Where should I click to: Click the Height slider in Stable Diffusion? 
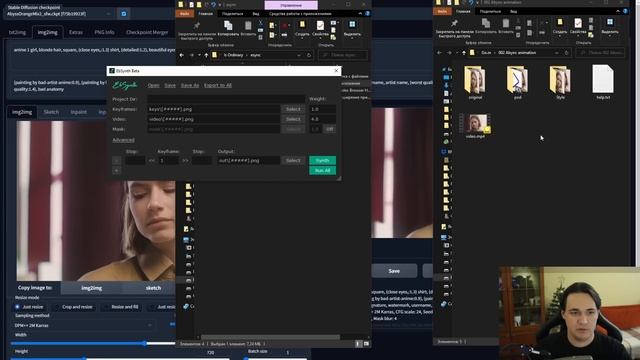click(120, 358)
